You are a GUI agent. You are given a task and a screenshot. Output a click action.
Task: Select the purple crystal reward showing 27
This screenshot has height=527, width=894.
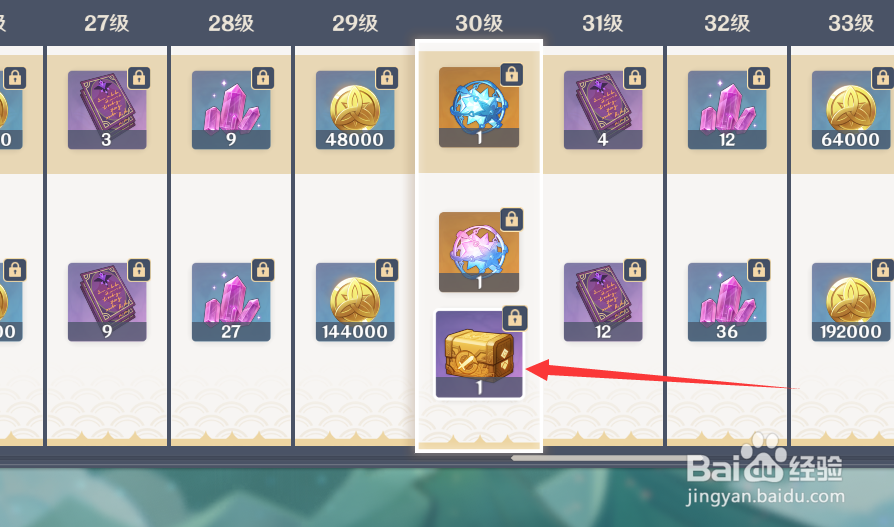[231, 302]
